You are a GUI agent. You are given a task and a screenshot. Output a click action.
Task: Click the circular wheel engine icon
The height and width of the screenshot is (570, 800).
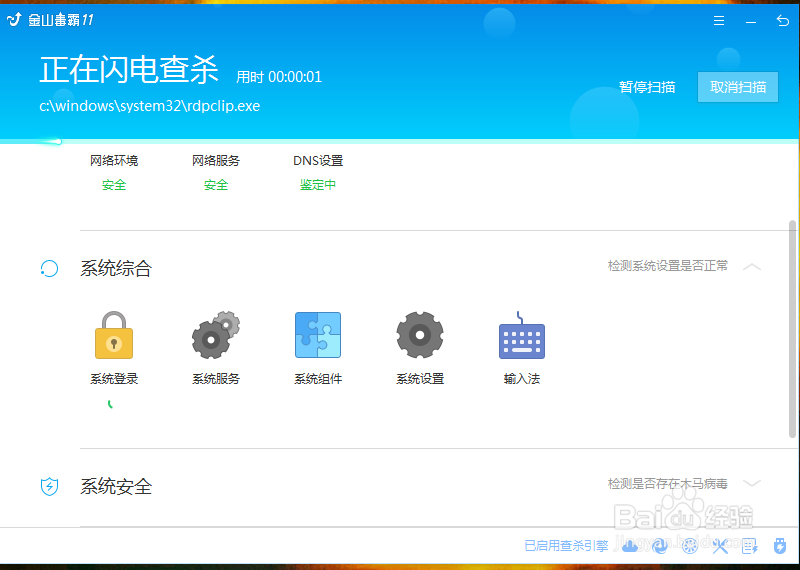[690, 546]
